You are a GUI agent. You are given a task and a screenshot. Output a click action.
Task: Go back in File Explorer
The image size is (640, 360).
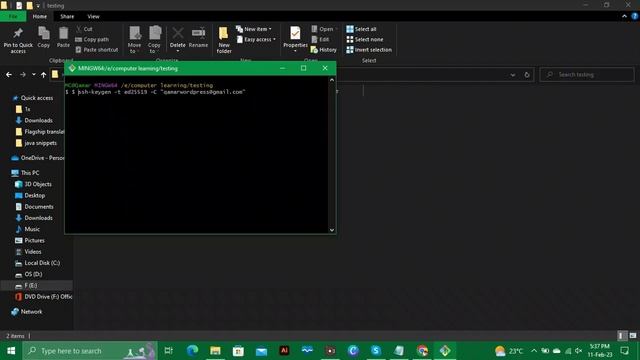click(x=9, y=75)
